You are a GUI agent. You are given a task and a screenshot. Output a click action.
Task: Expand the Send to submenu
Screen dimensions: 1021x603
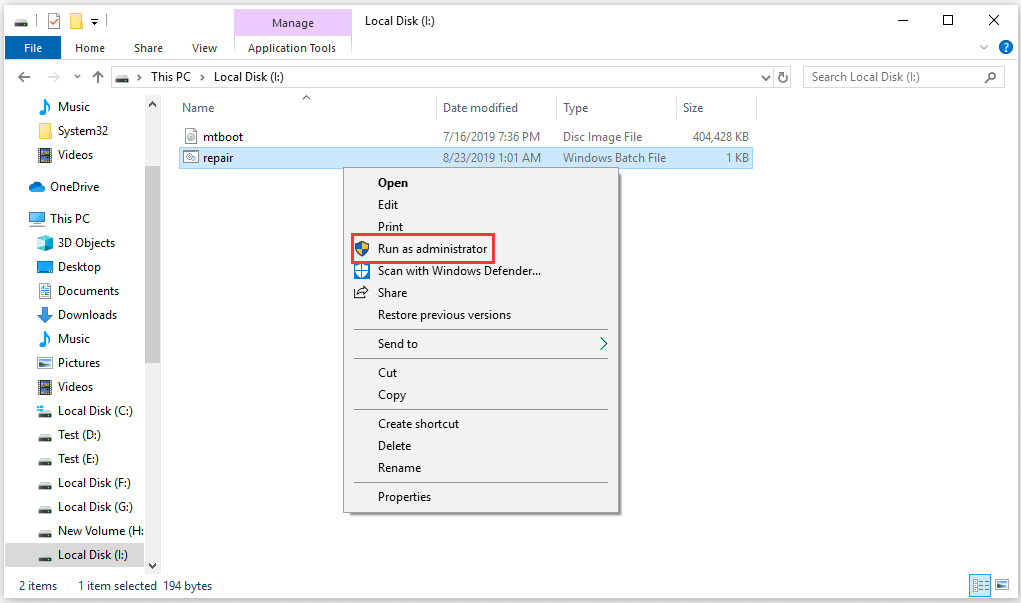pos(481,344)
